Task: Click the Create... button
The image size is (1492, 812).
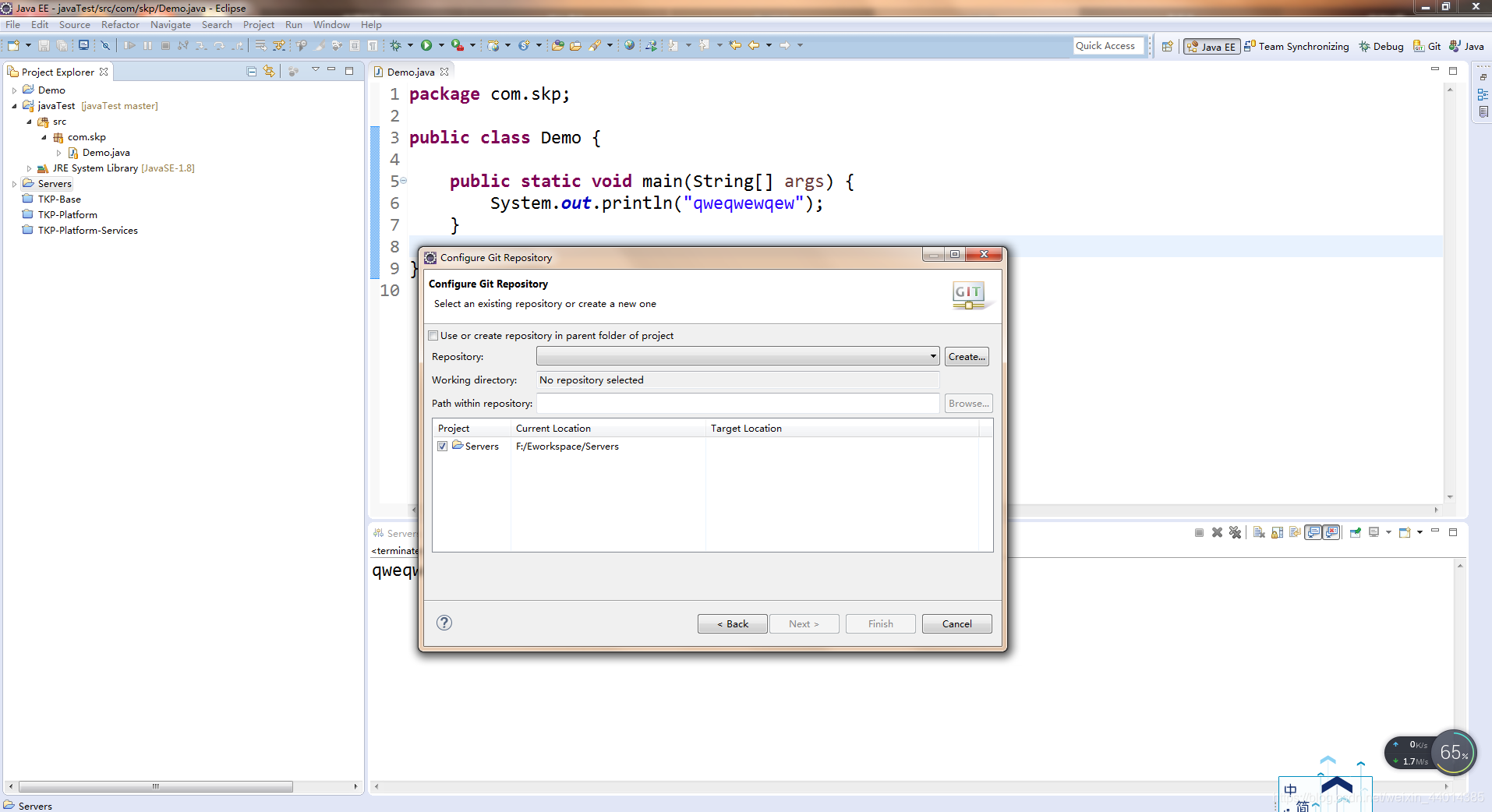Action: tap(967, 356)
